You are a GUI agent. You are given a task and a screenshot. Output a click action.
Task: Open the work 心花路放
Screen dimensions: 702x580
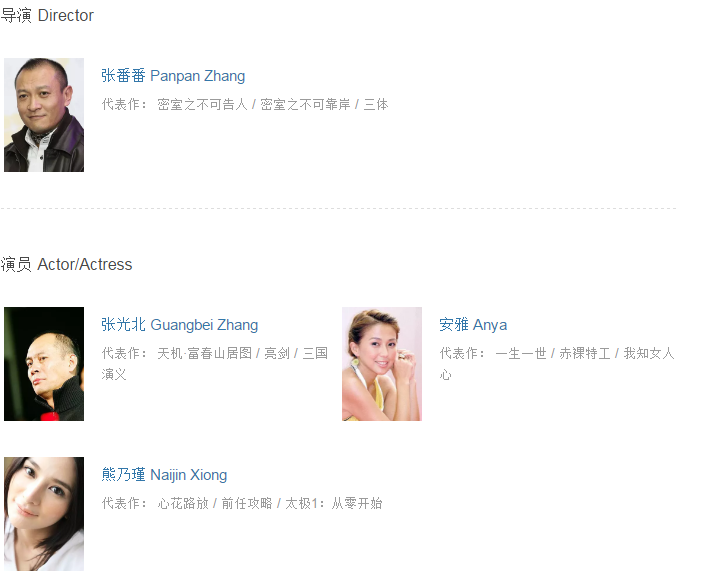(183, 503)
